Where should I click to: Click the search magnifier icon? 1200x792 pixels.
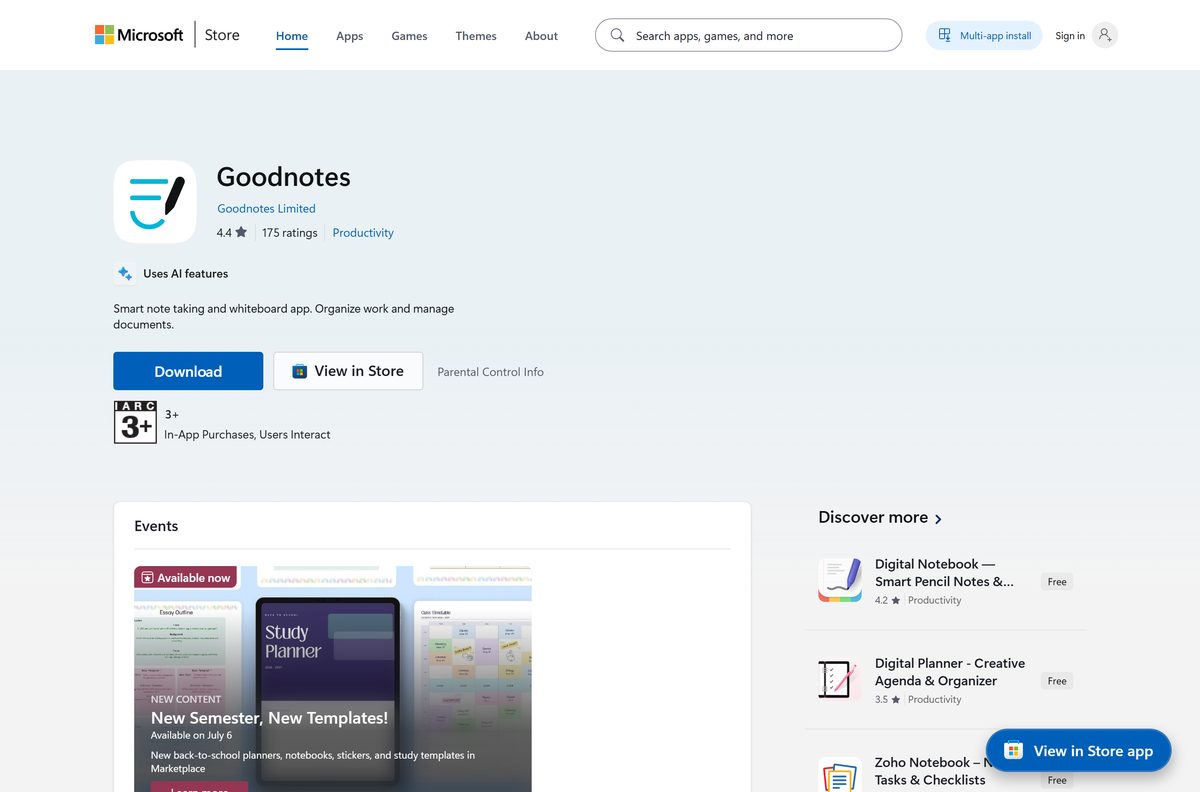click(x=617, y=35)
